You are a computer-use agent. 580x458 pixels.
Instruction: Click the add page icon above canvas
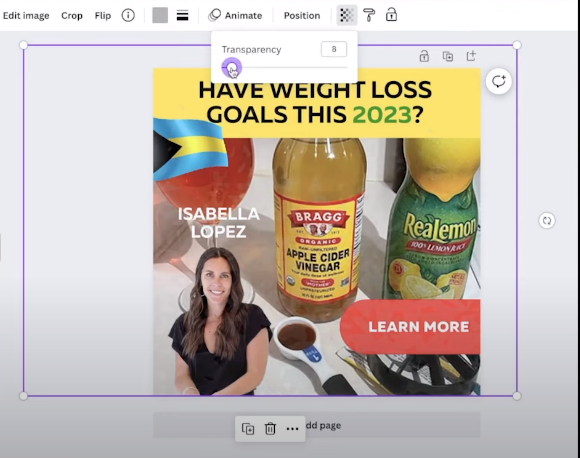click(471, 56)
